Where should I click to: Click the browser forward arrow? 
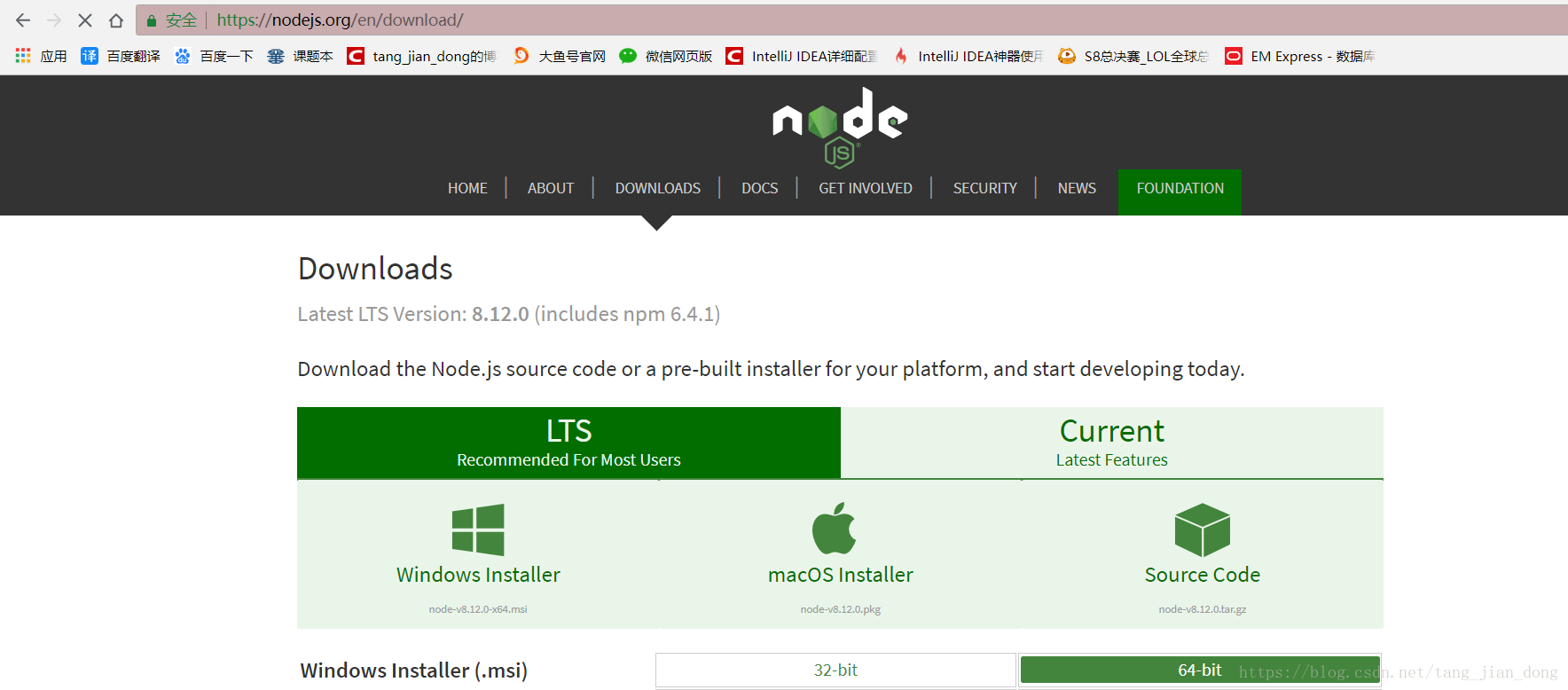54,20
